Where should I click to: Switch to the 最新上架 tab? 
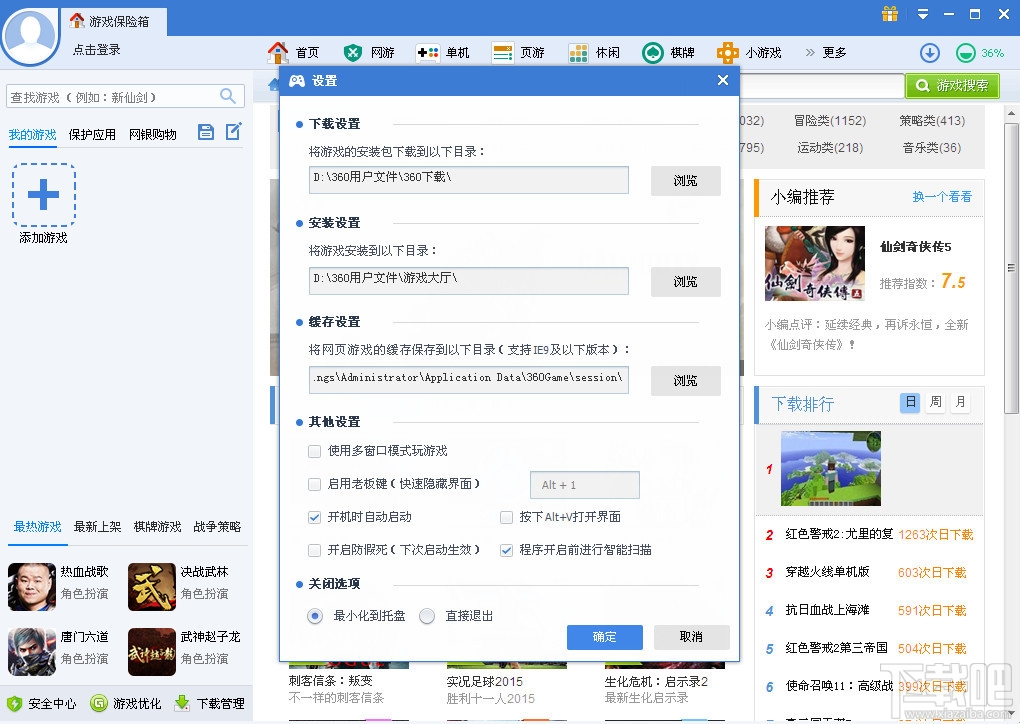point(97,527)
